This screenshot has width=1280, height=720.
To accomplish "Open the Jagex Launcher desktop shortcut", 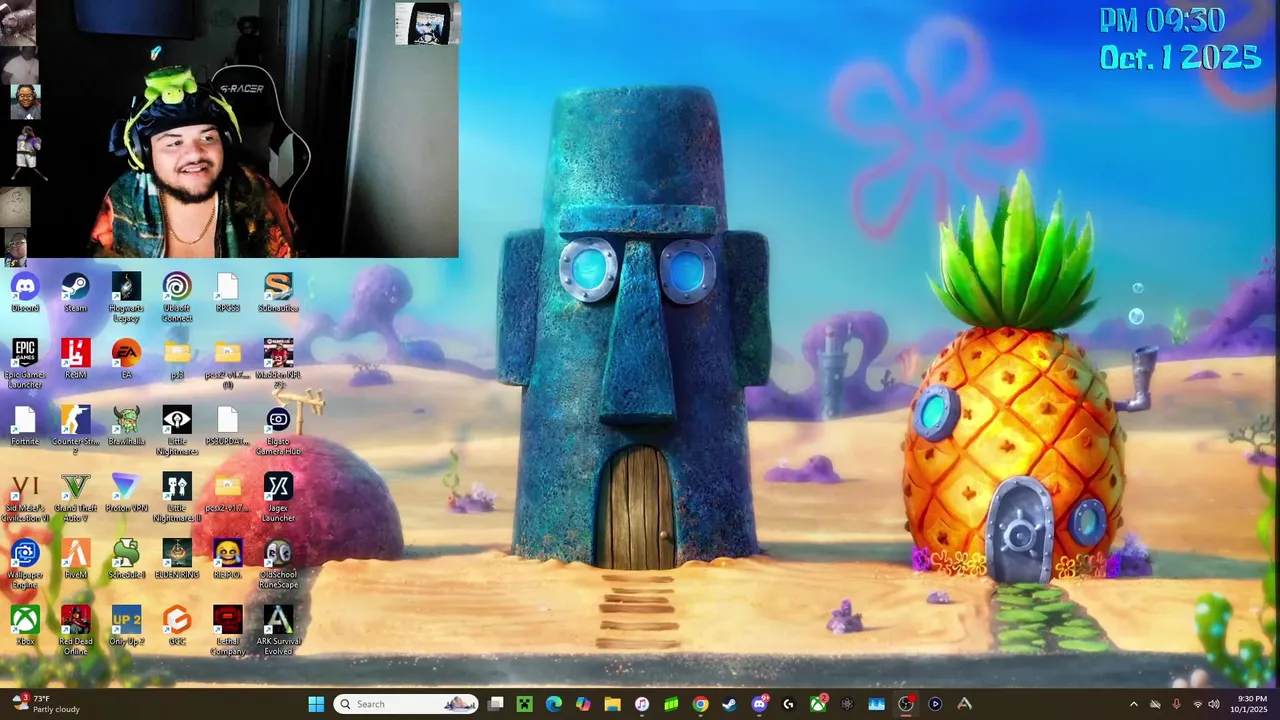I will tap(278, 498).
